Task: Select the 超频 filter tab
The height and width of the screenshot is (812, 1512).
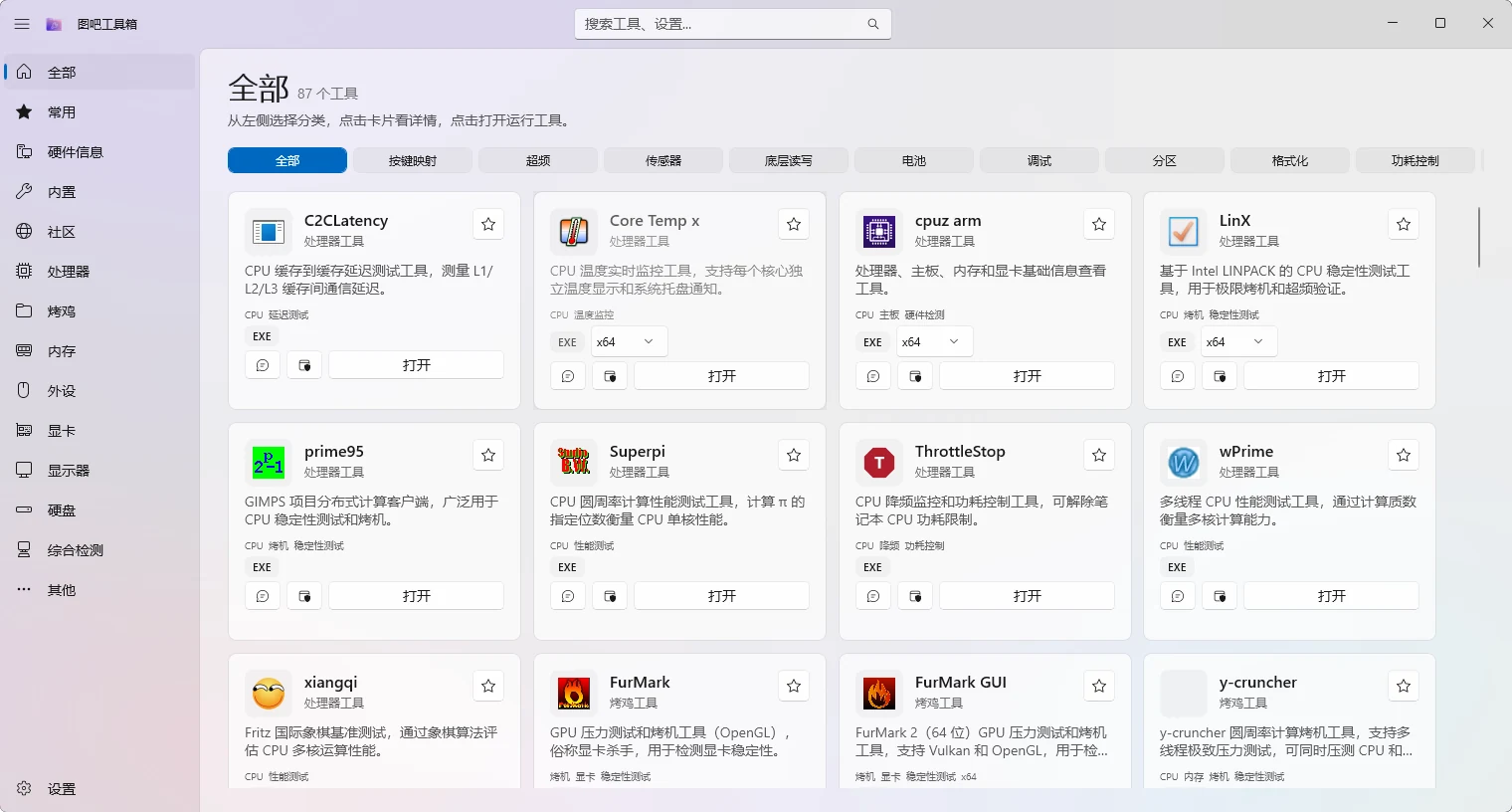Action: 538,160
